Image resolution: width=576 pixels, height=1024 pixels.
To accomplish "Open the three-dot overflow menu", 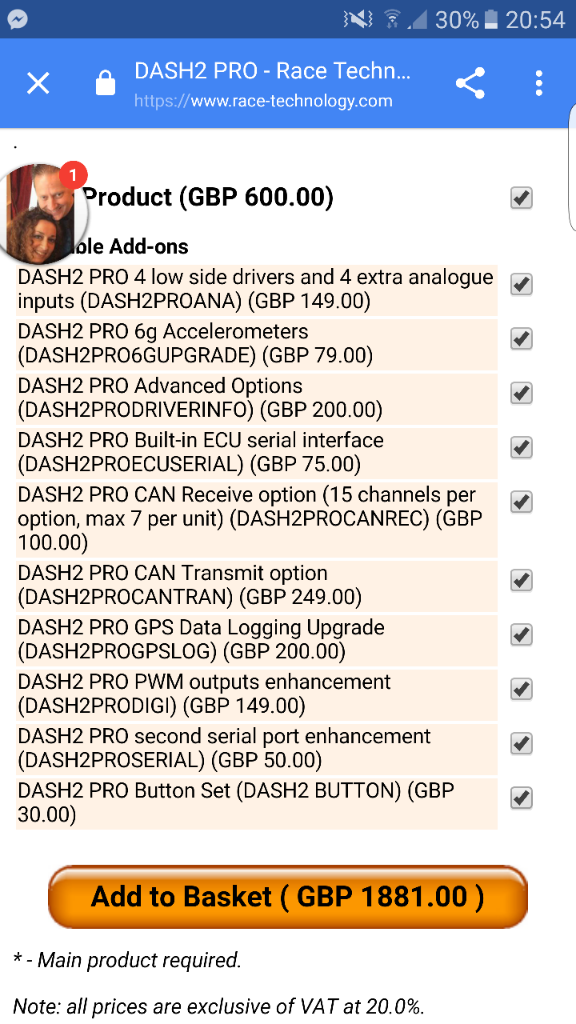I will point(539,84).
